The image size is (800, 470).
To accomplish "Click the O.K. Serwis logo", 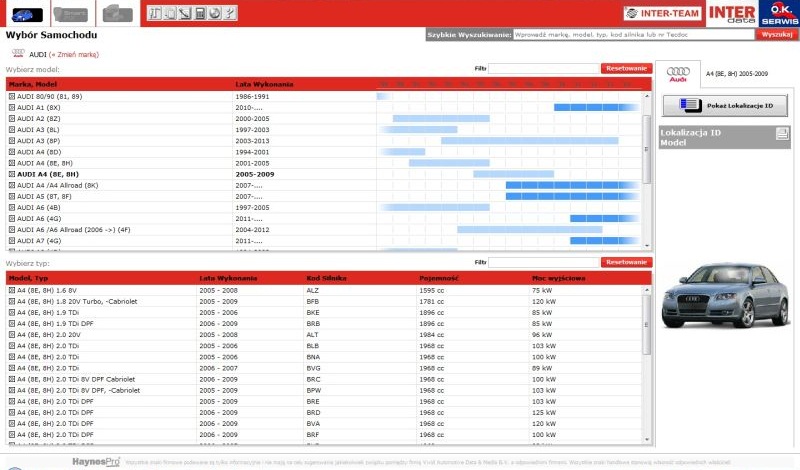I will pos(780,13).
